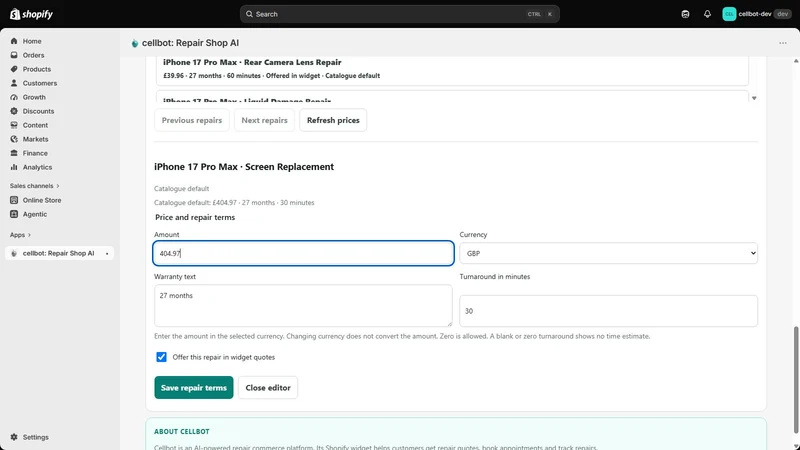Focus the Amount input field
Image resolution: width=800 pixels, height=450 pixels.
[303, 253]
